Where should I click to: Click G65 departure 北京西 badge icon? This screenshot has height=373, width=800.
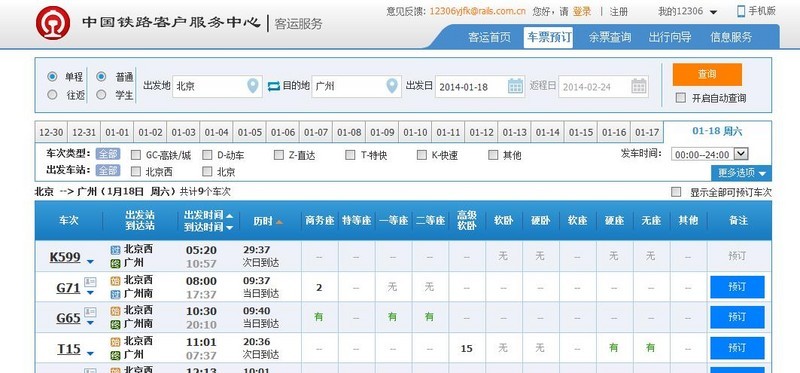[x=115, y=310]
